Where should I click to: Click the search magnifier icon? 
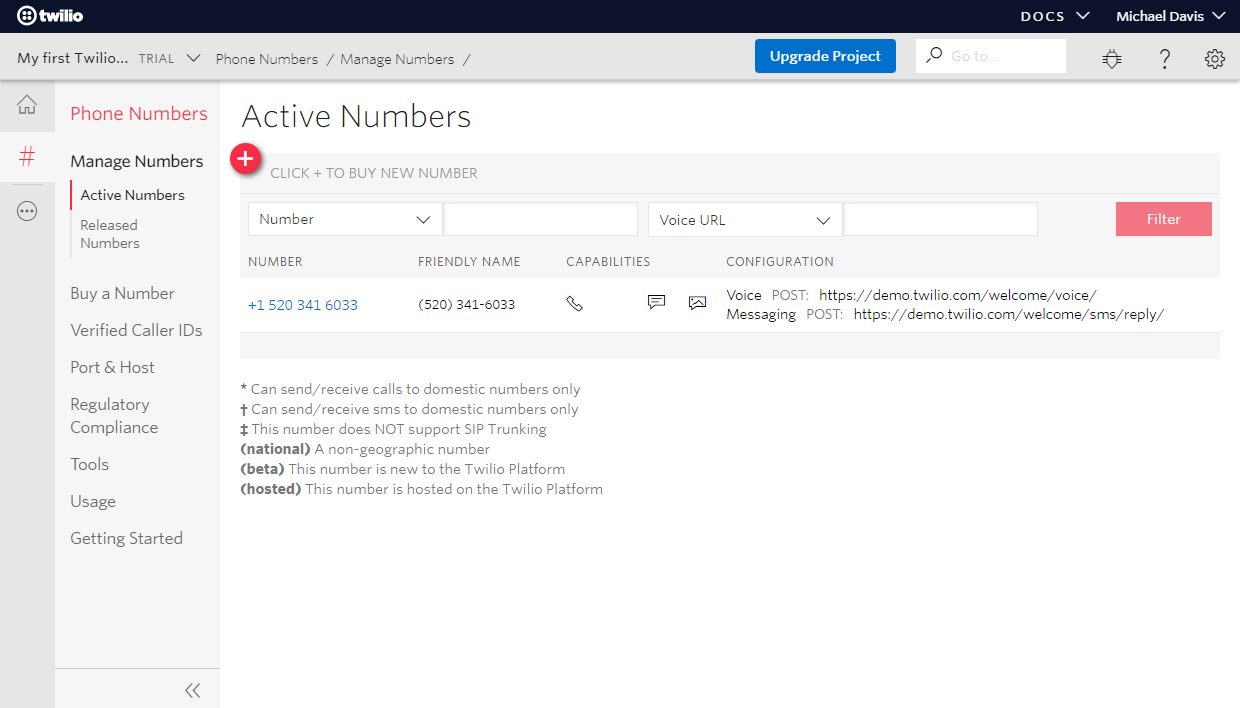click(934, 55)
